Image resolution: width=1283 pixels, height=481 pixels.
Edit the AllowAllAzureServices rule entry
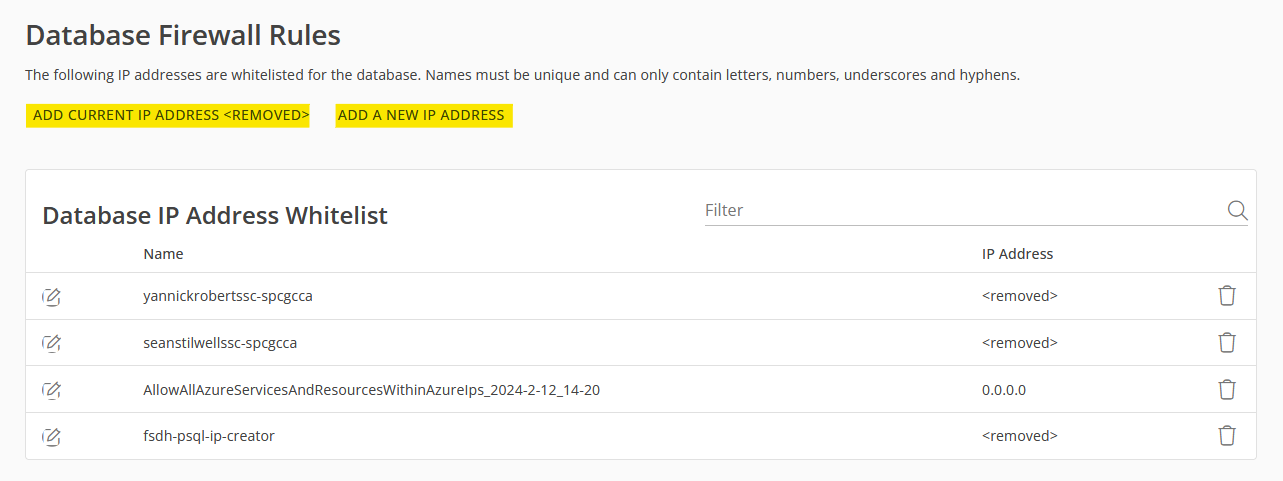[x=52, y=390]
